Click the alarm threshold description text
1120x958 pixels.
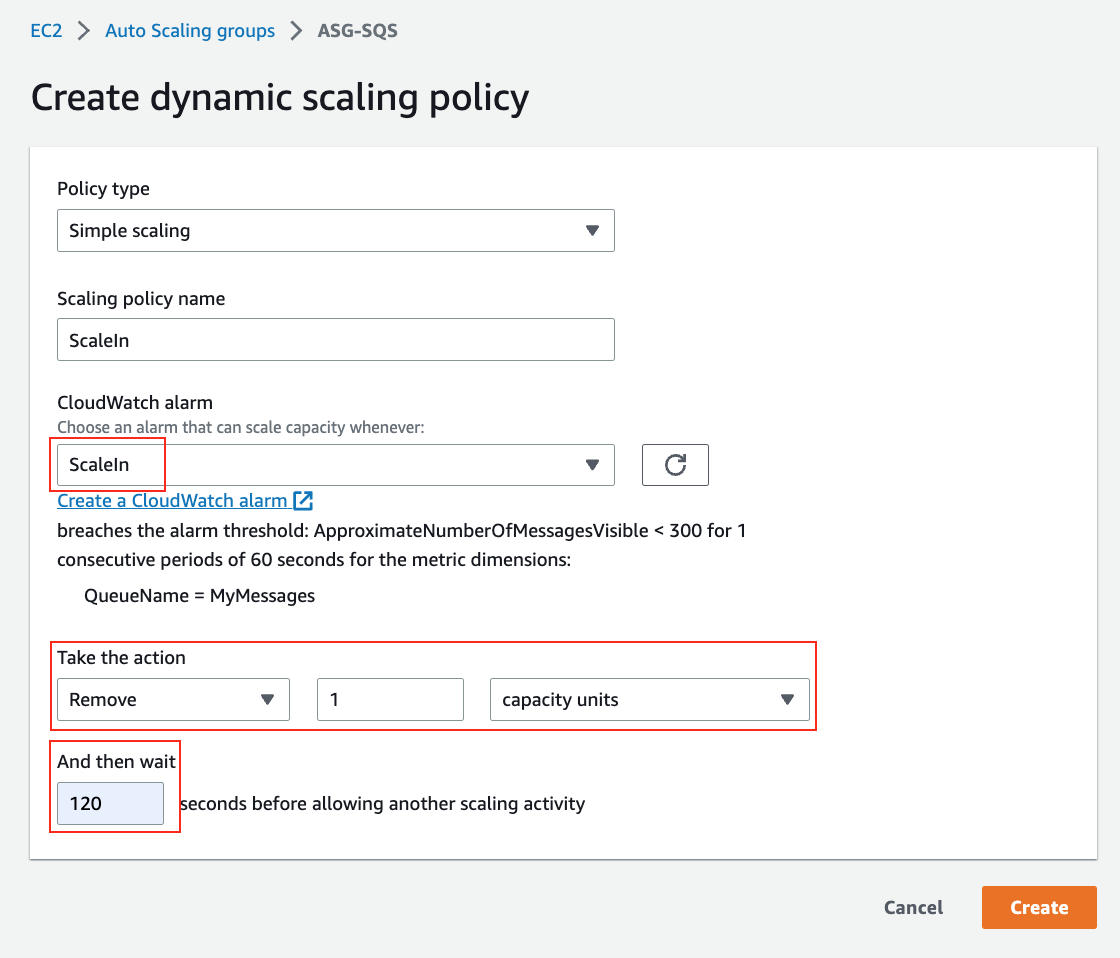tap(401, 545)
